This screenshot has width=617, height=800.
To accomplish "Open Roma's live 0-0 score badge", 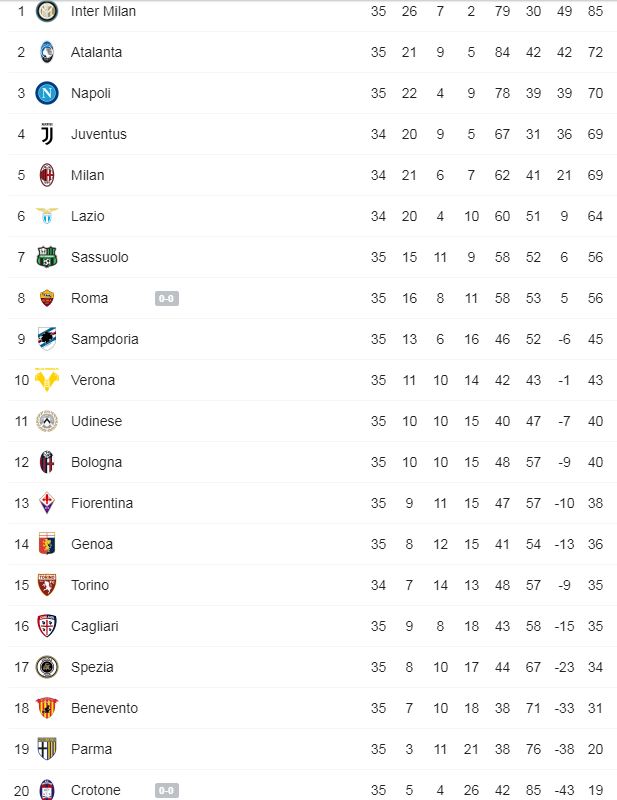I will coord(167,298).
